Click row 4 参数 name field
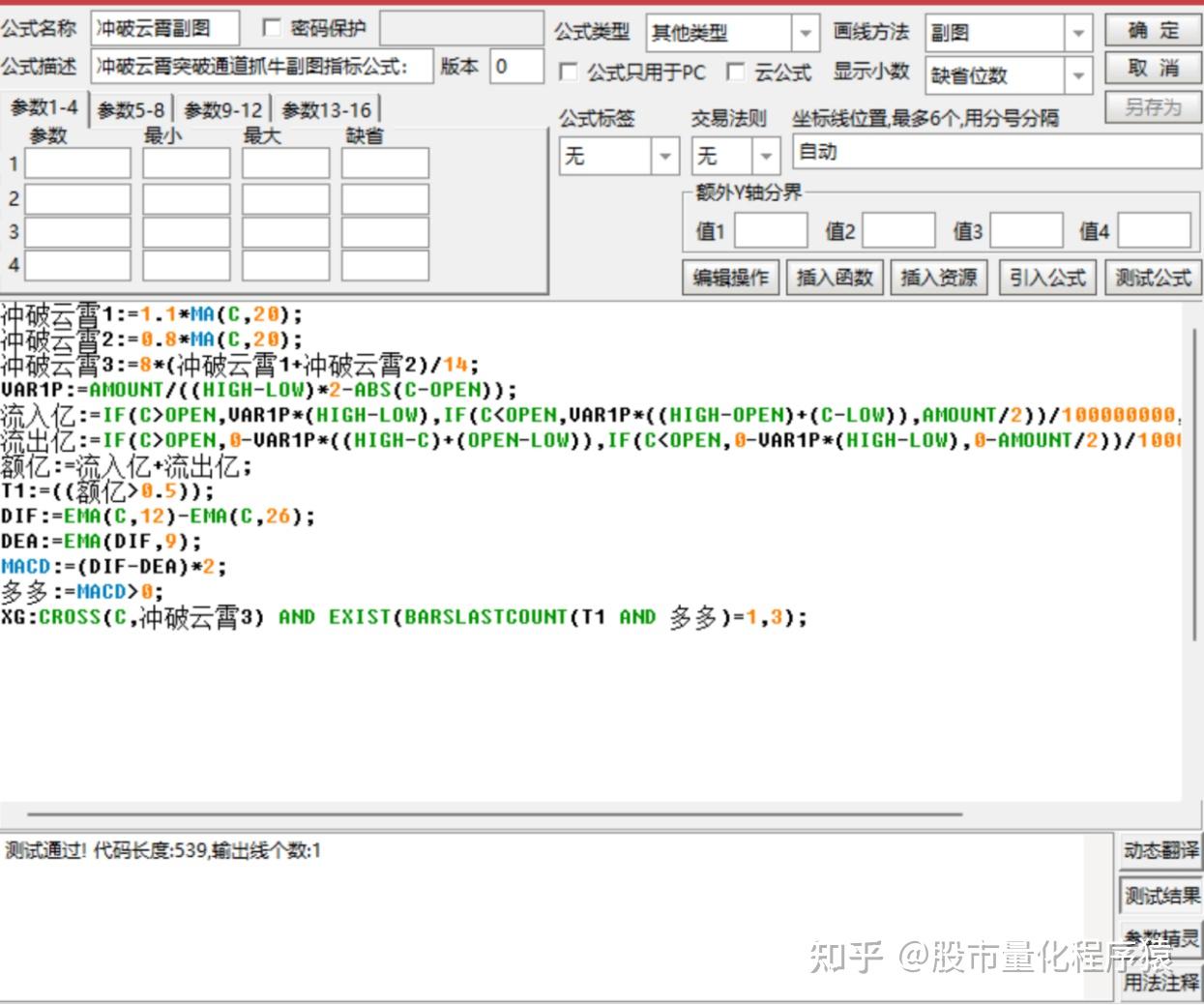This screenshot has width=1204, height=1005. [x=77, y=265]
